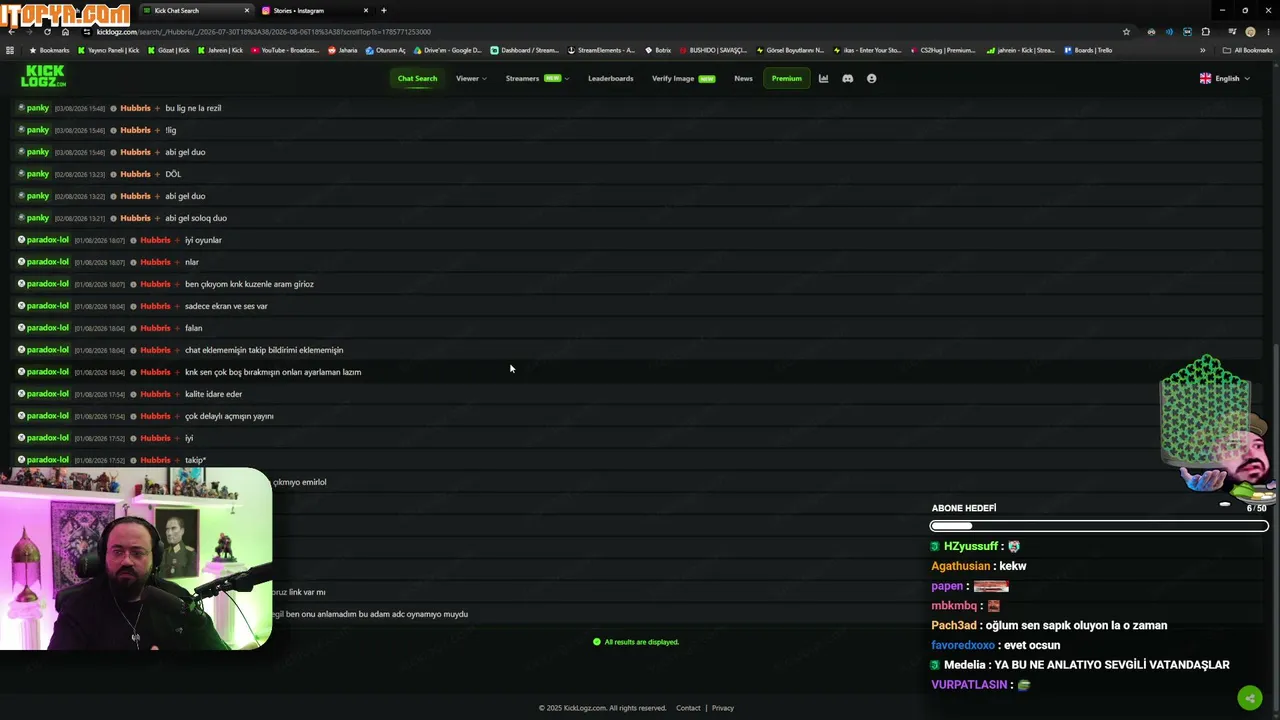Expand the Streamers dropdown menu
1280x720 pixels.
pos(537,78)
